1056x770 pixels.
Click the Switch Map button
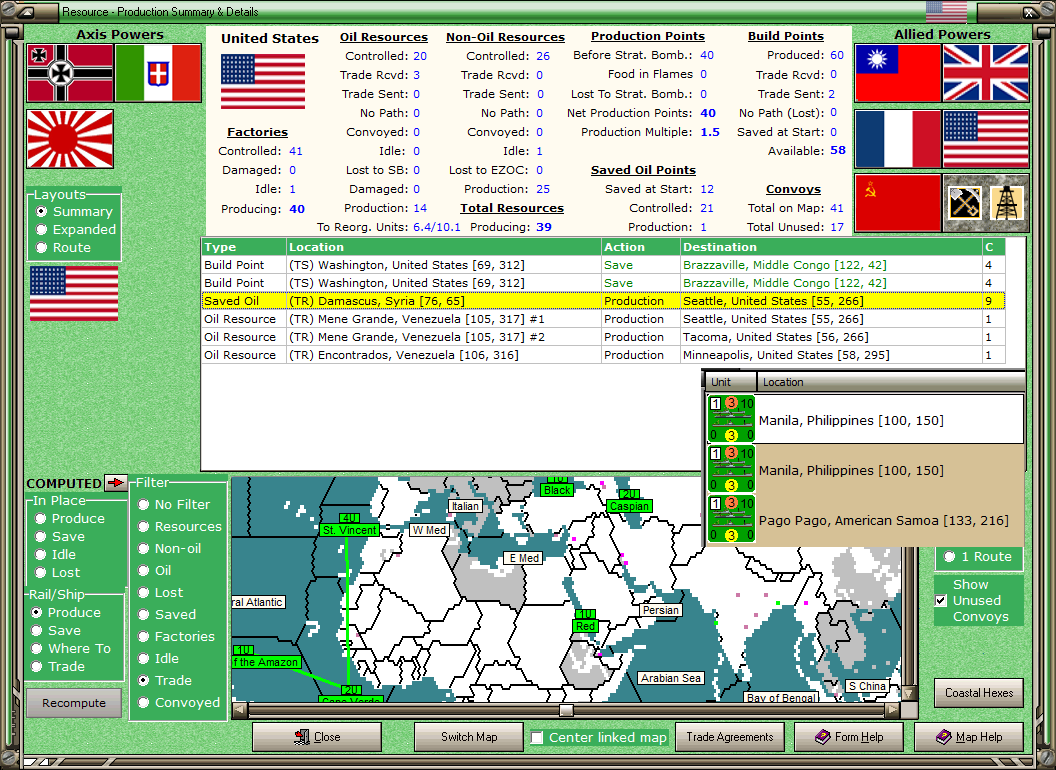(x=469, y=737)
